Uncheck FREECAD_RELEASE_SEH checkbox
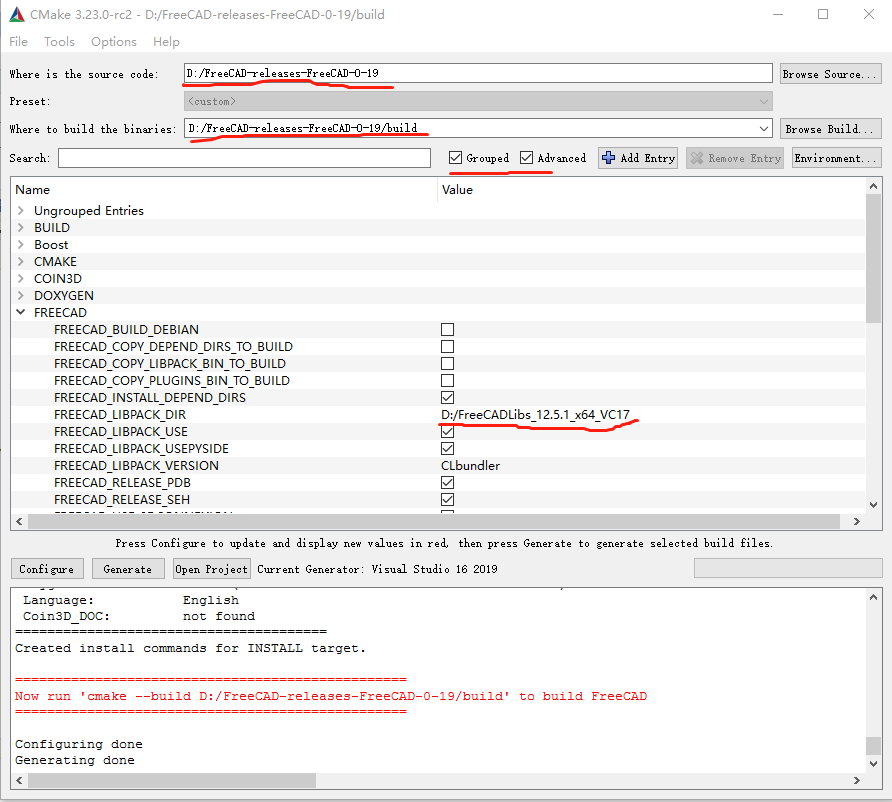Image resolution: width=892 pixels, height=802 pixels. click(x=448, y=499)
